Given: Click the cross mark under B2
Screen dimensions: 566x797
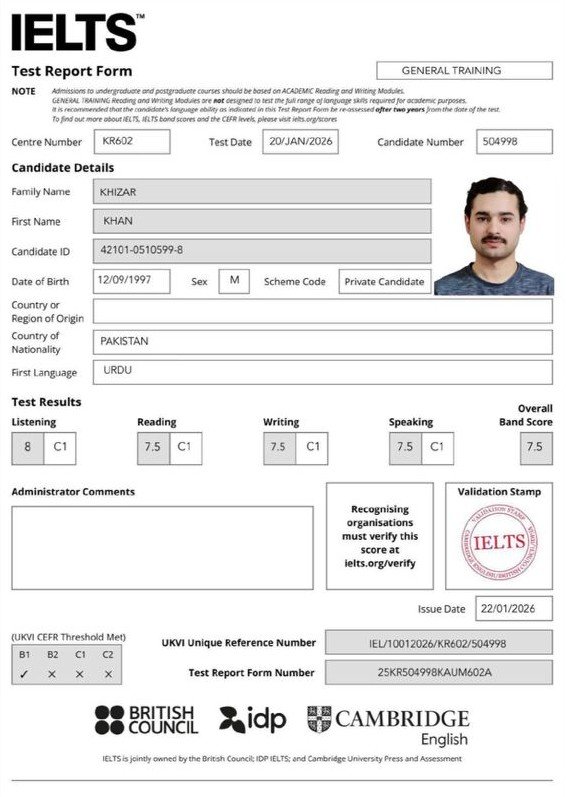Looking at the screenshot, I should point(52,675).
